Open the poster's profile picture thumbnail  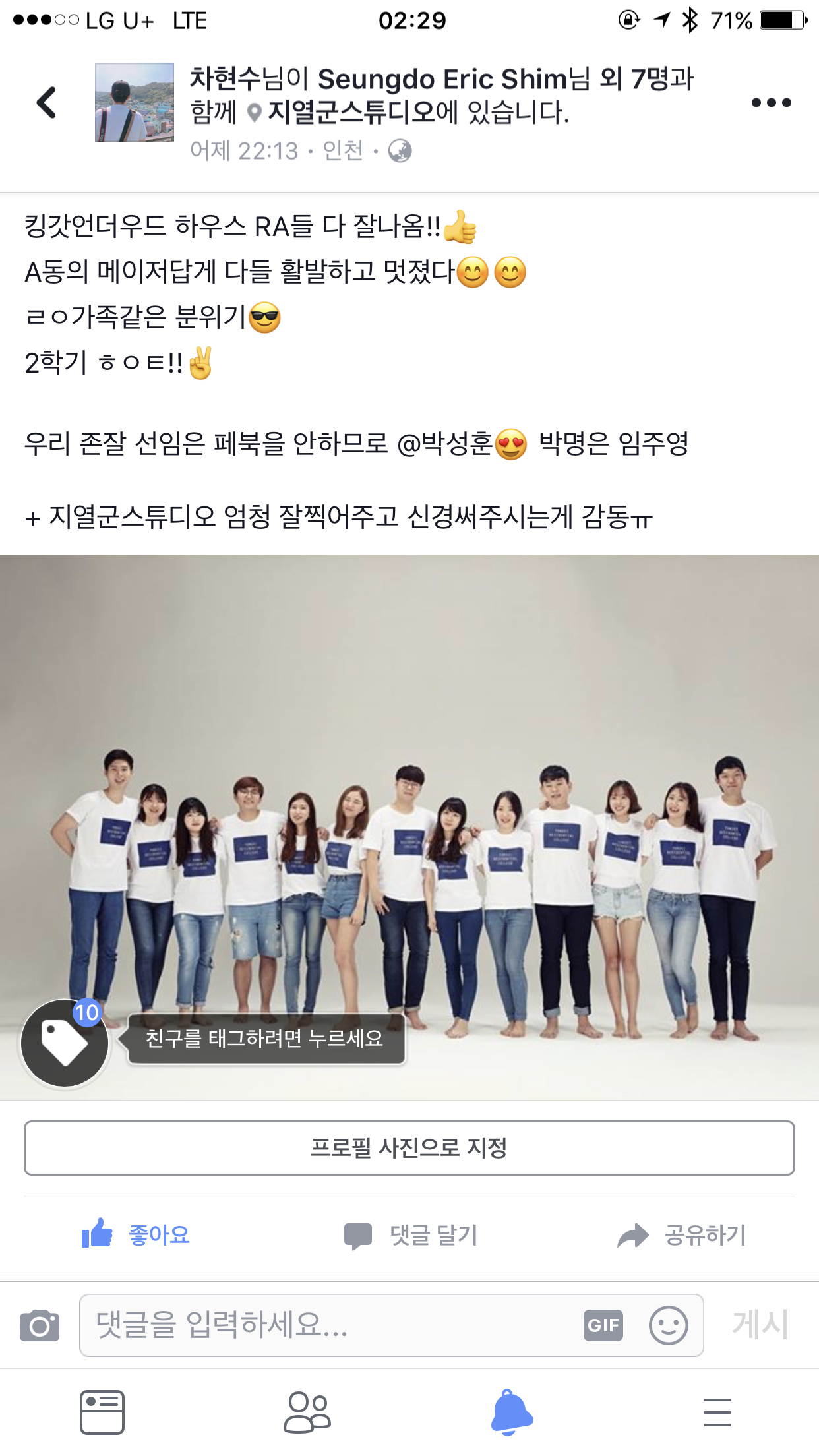pos(135,102)
